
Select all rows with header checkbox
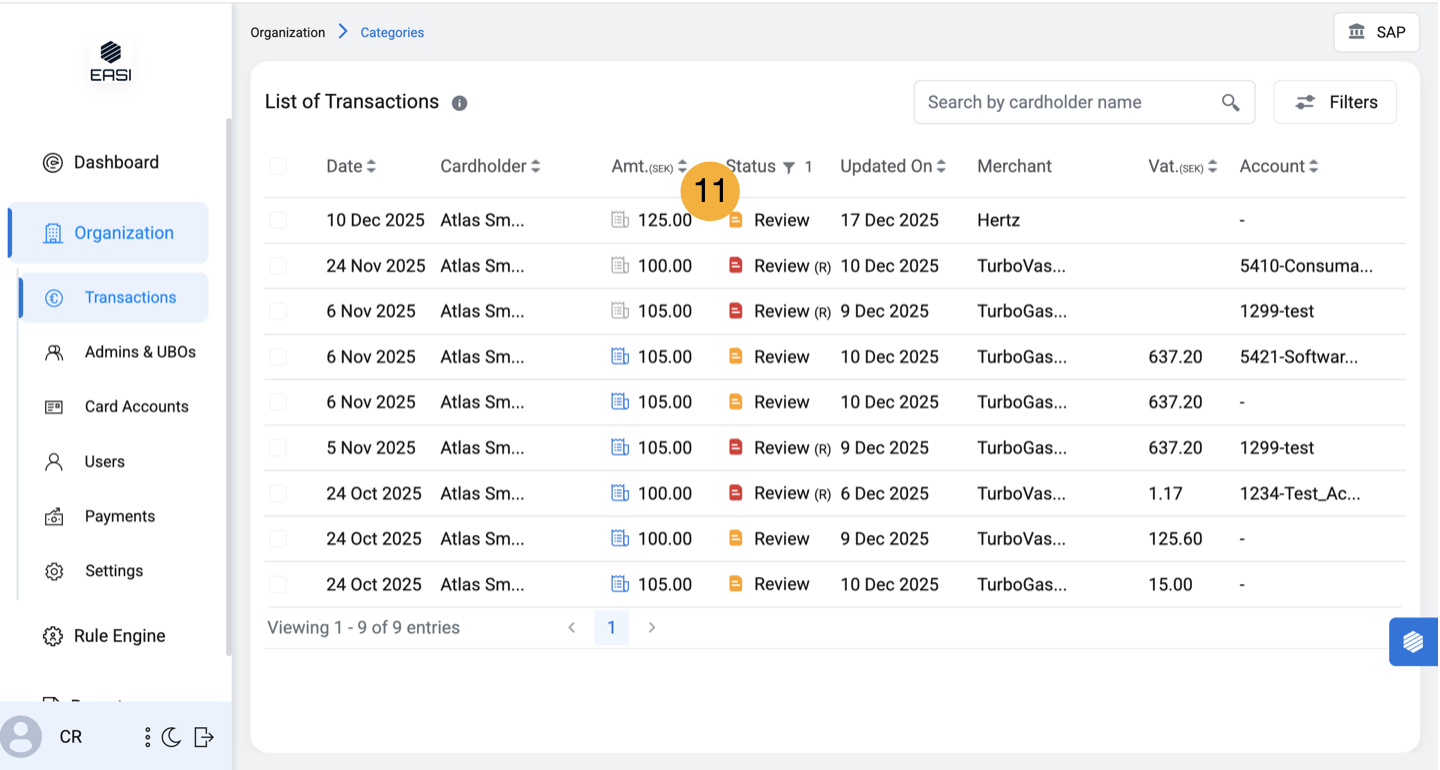pos(278,166)
